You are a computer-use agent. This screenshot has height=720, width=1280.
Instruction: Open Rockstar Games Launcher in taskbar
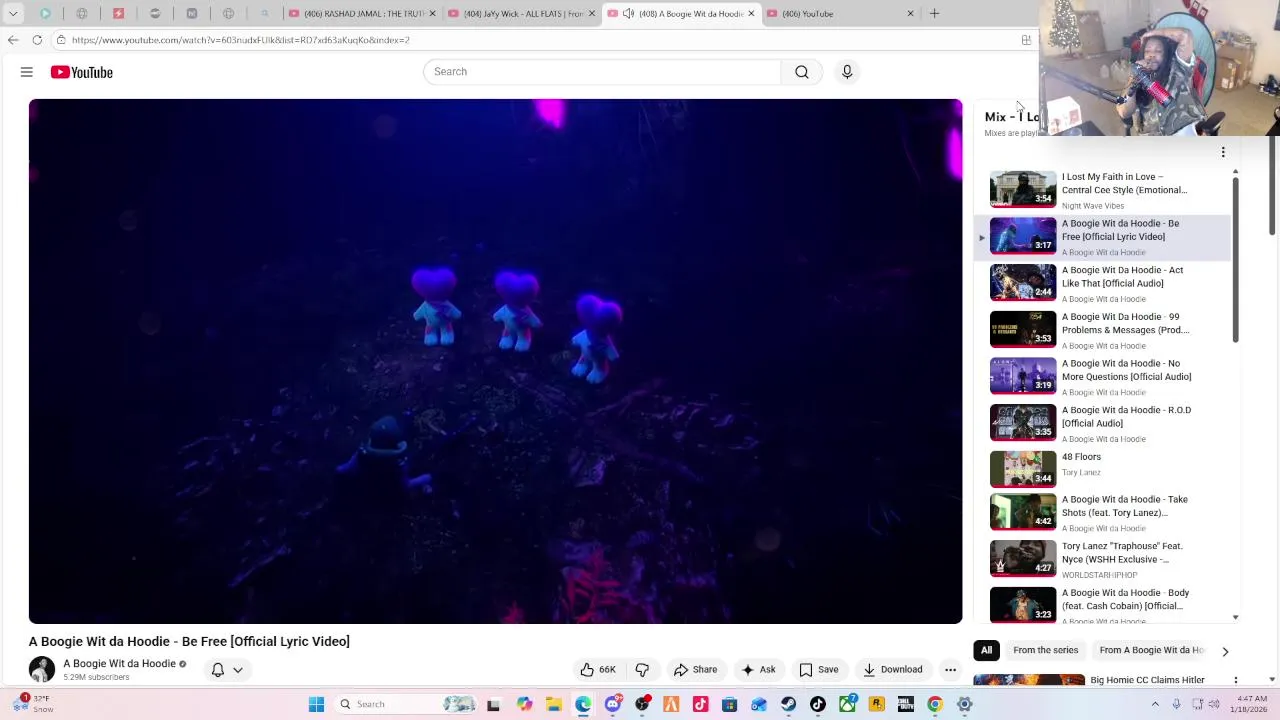click(877, 704)
